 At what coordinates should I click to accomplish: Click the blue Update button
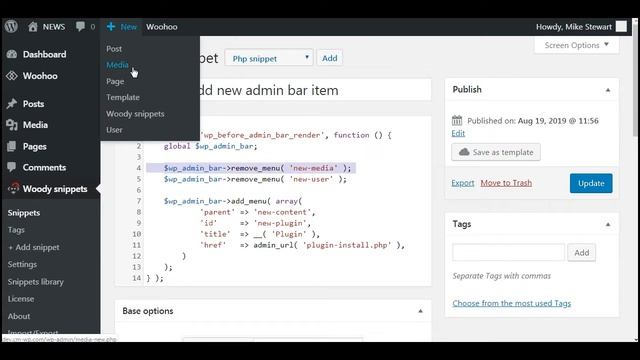click(x=591, y=183)
